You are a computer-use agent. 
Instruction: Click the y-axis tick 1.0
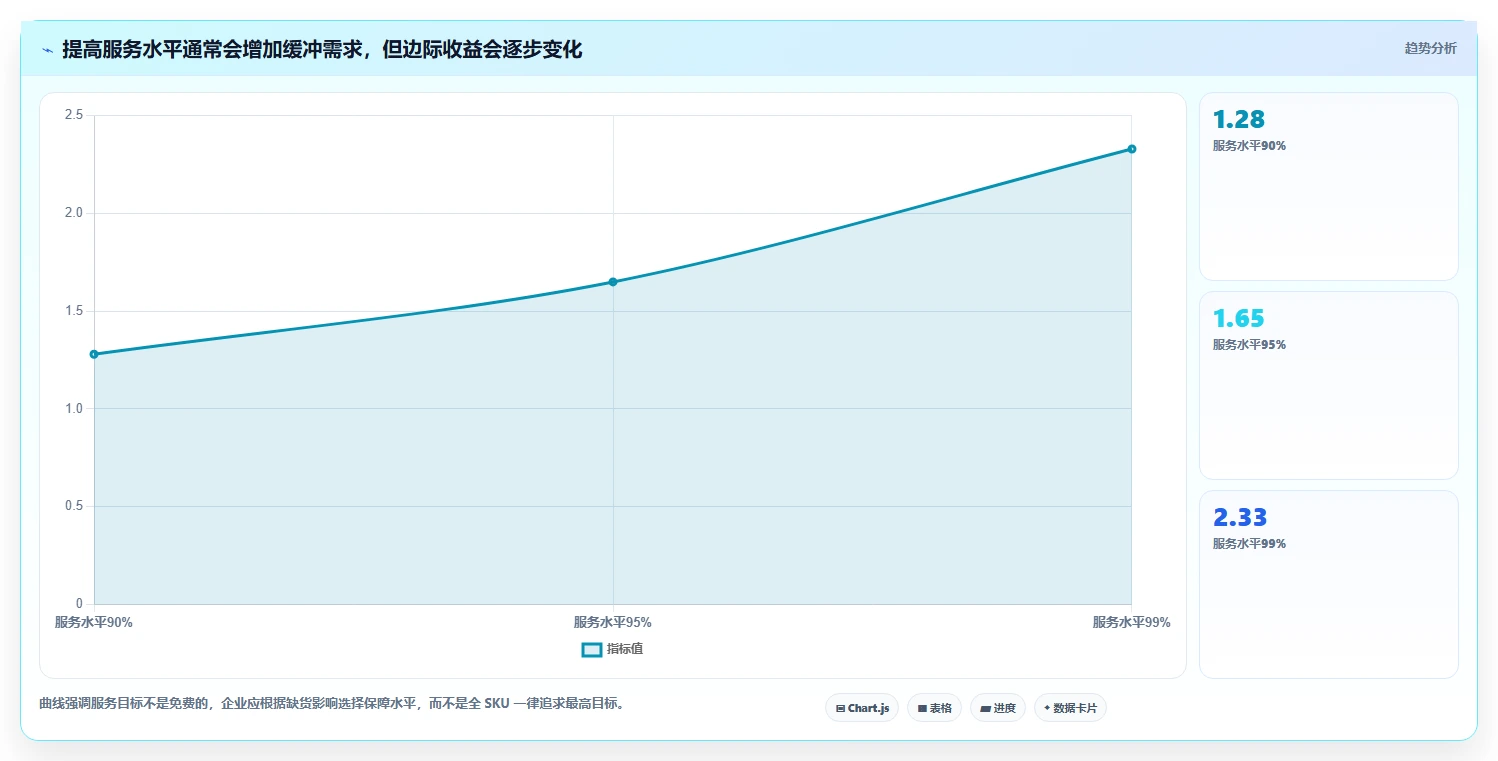(73, 408)
